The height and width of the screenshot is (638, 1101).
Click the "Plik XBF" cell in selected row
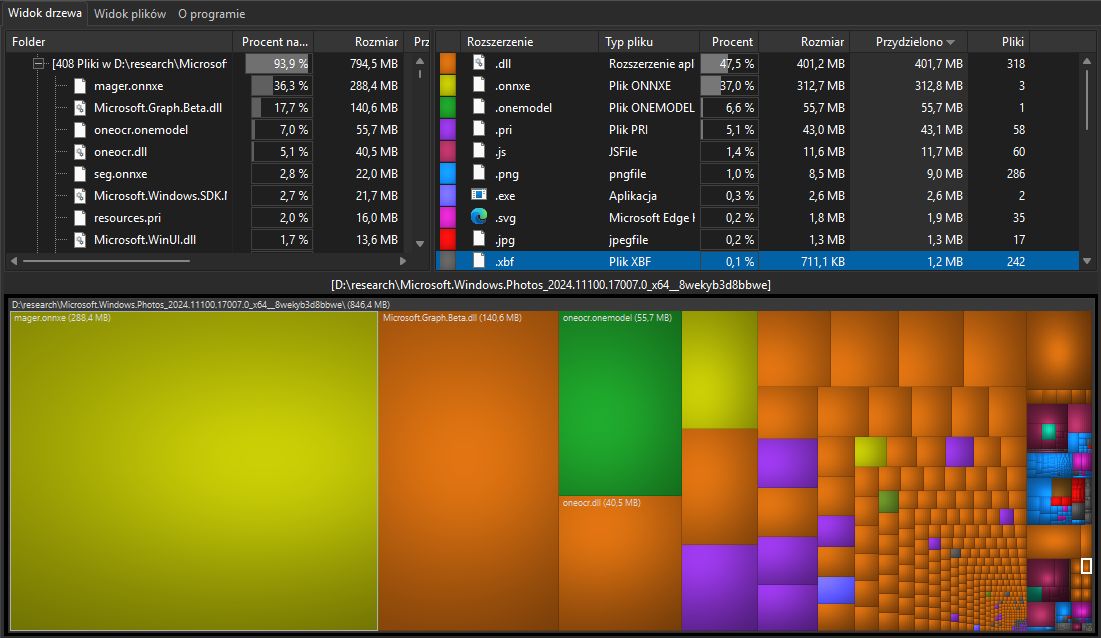630,261
